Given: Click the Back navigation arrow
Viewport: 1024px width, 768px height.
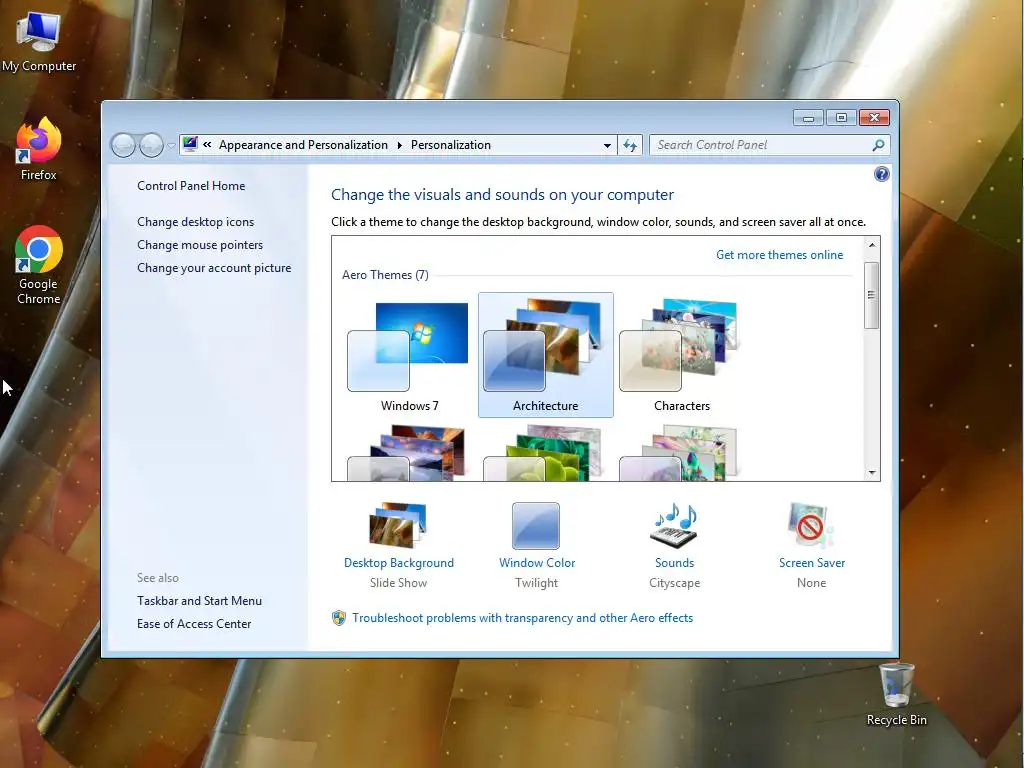Looking at the screenshot, I should [x=123, y=145].
